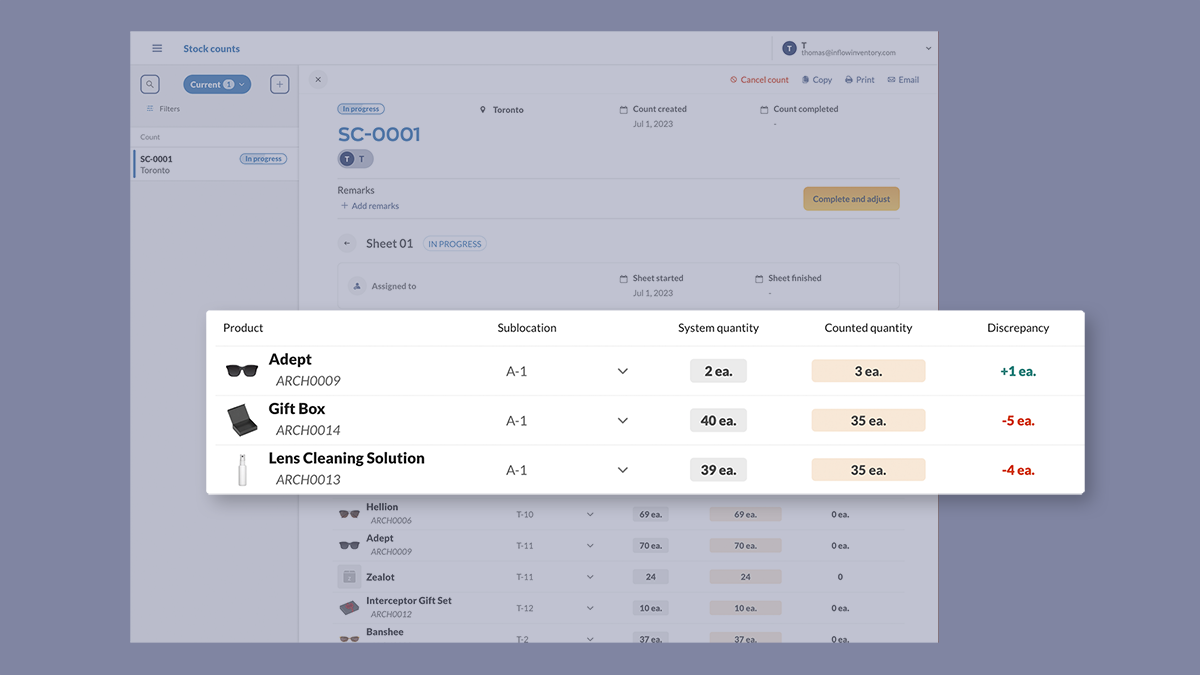Expand the sublocation dropdown for Adept
Screen dimensions: 1200x675
(x=622, y=370)
